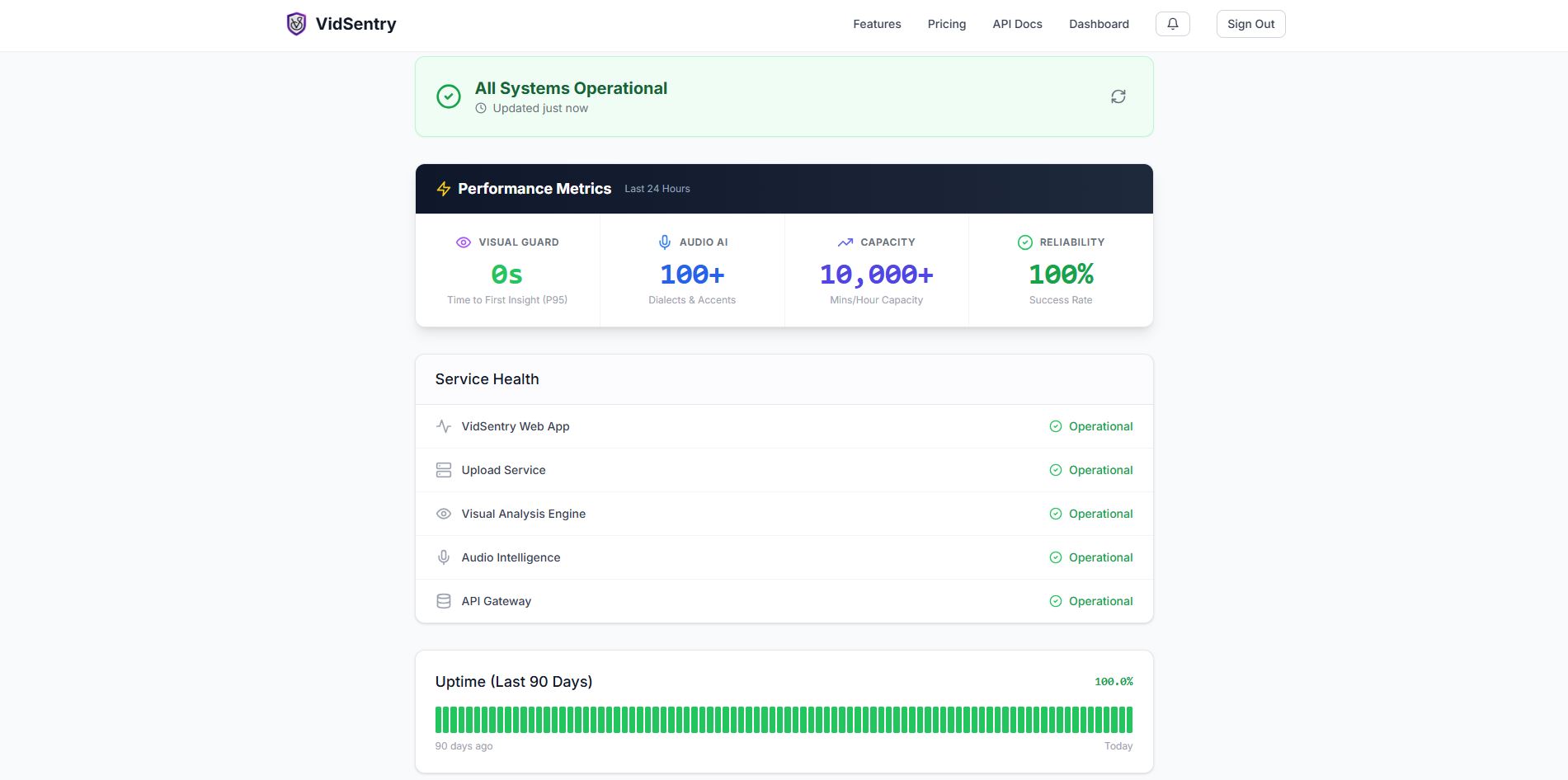The width and height of the screenshot is (1568, 780).
Task: Click Operational status for Visual Analysis Engine
Action: pos(1099,514)
